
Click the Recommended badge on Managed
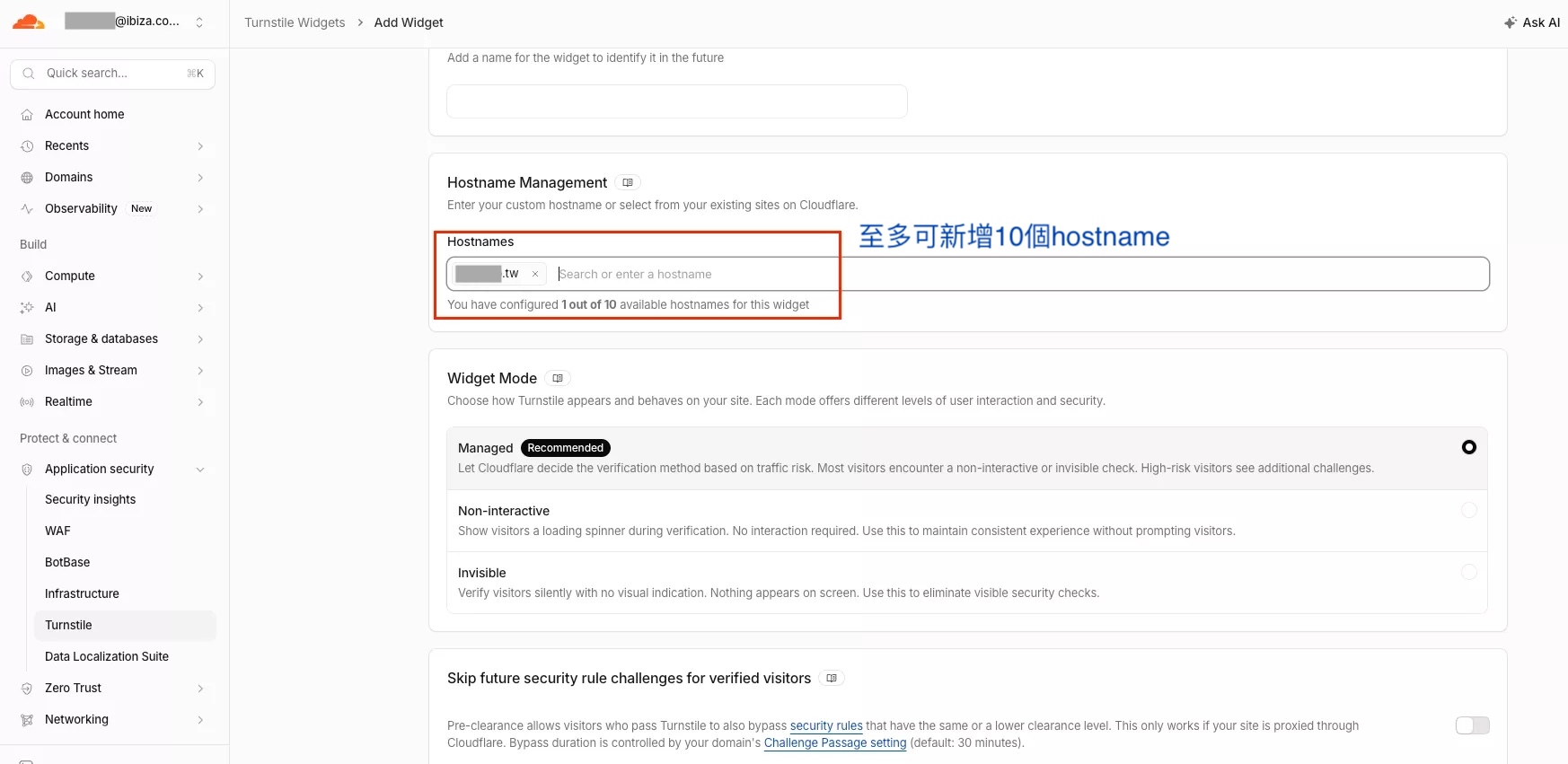[x=566, y=448]
